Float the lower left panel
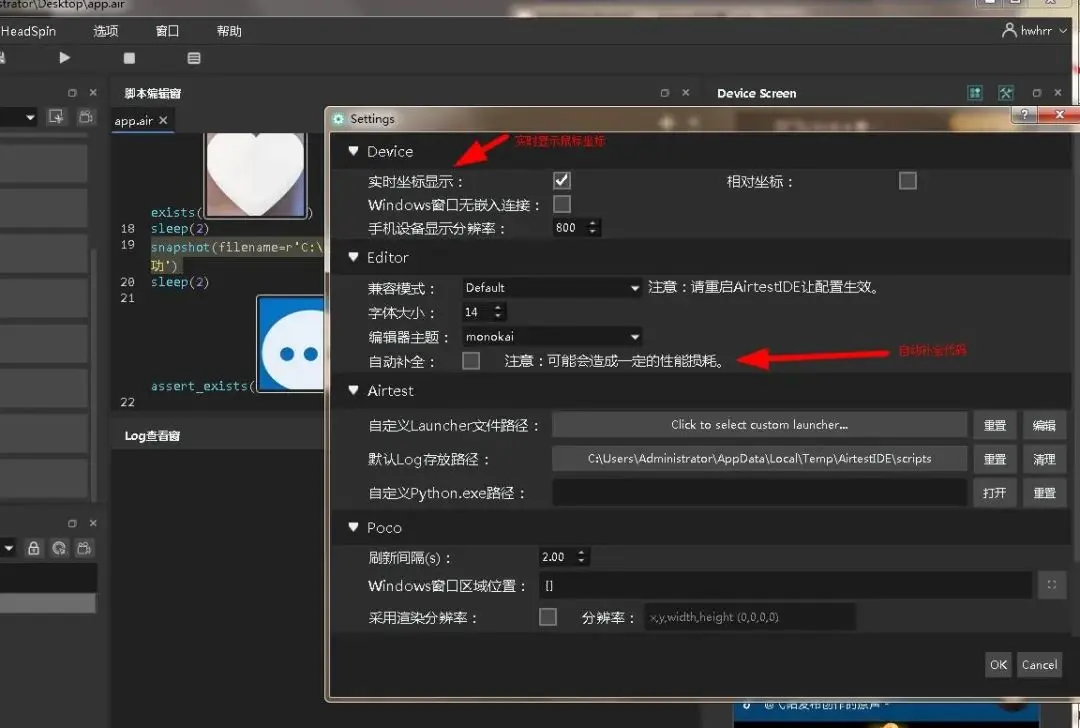This screenshot has width=1080, height=728. [x=72, y=523]
